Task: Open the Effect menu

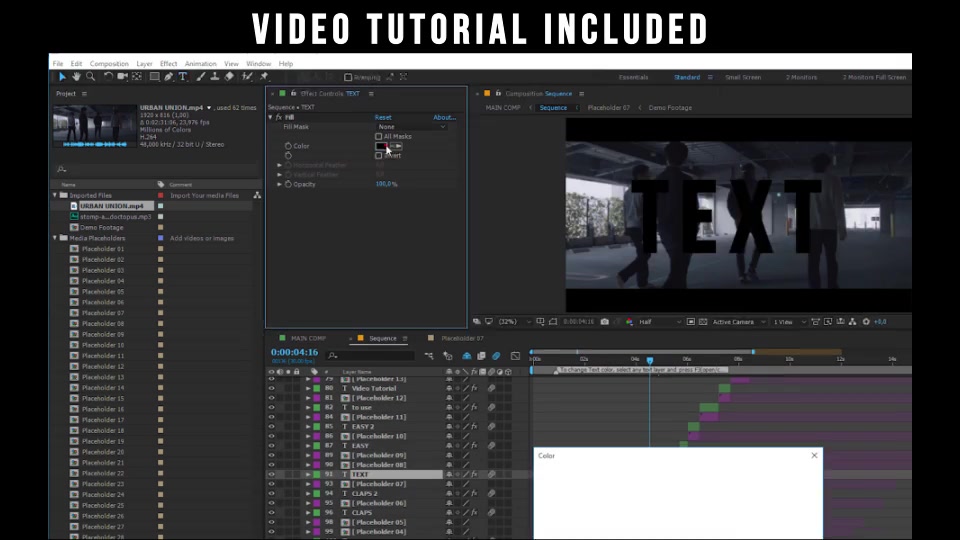Action: tap(168, 64)
